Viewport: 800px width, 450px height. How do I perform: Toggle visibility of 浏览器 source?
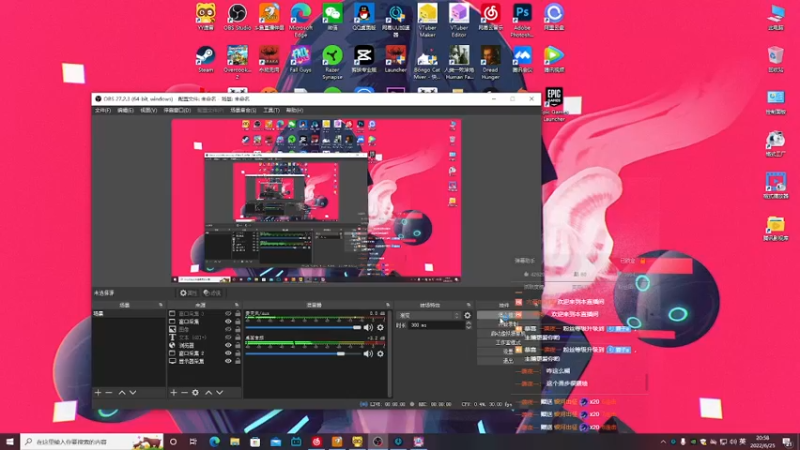point(228,345)
